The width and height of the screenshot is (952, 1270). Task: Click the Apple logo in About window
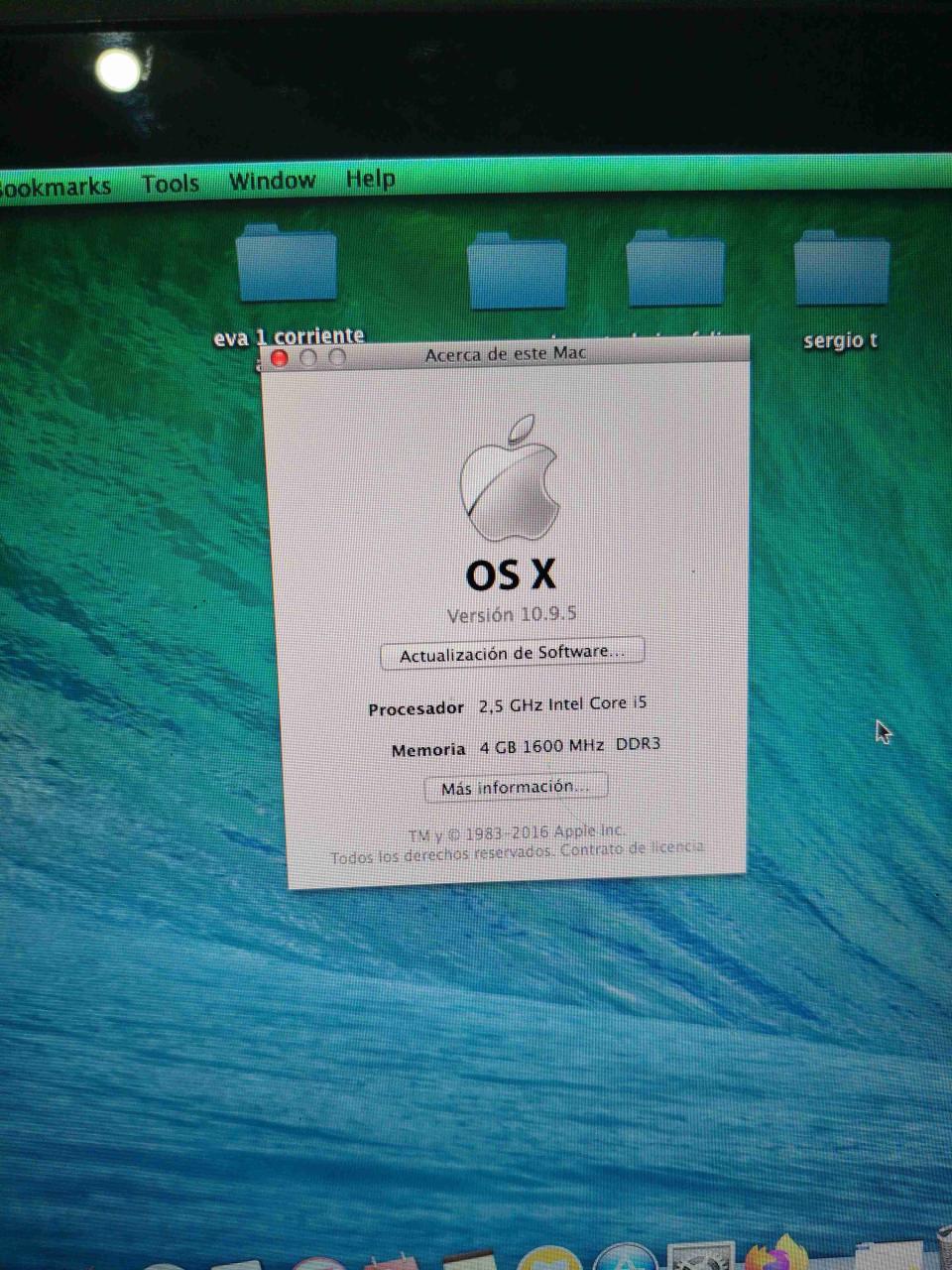509,479
